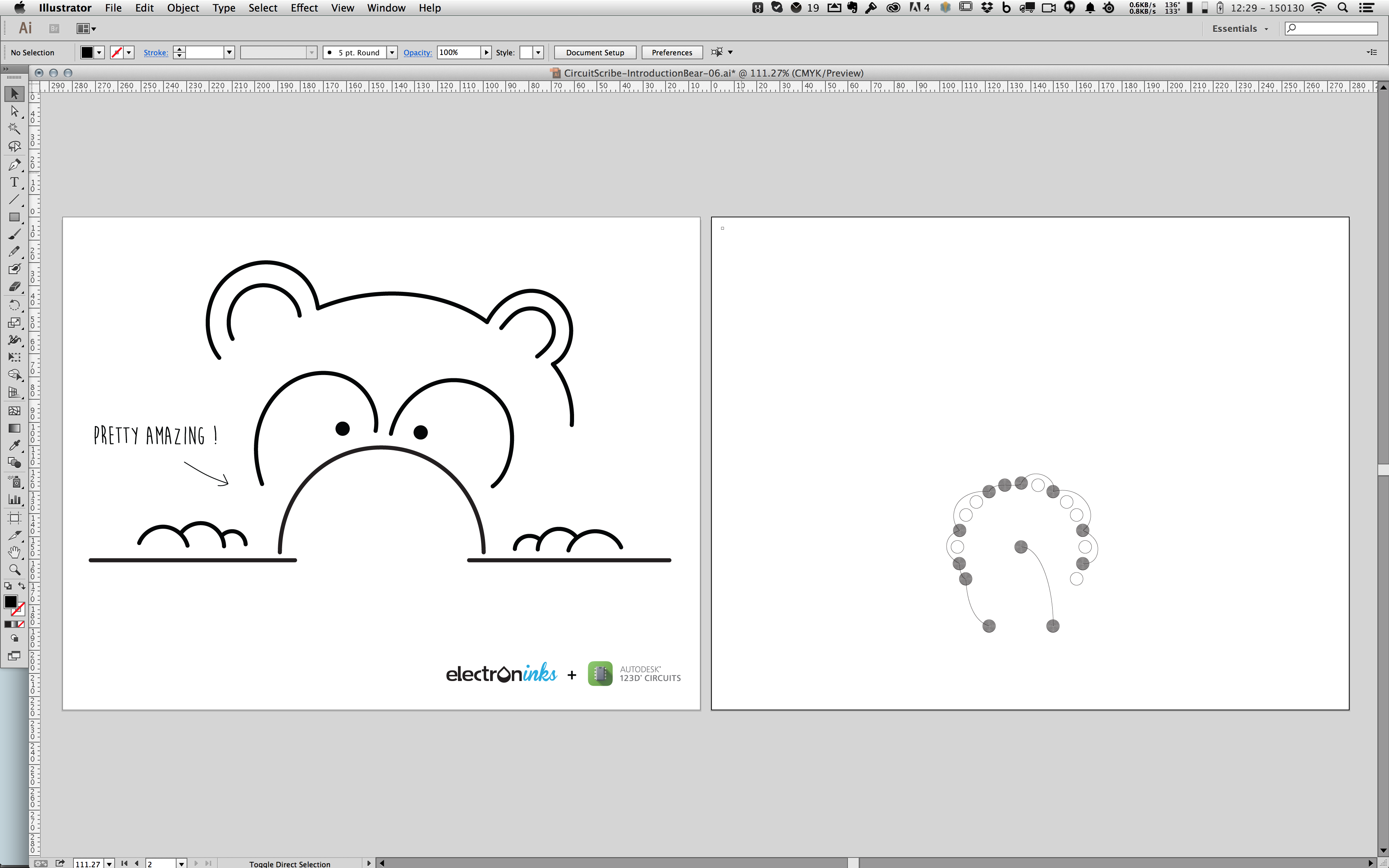Open the Essentials workspace dropdown
Screen dimensions: 1389x868
click(x=1240, y=29)
